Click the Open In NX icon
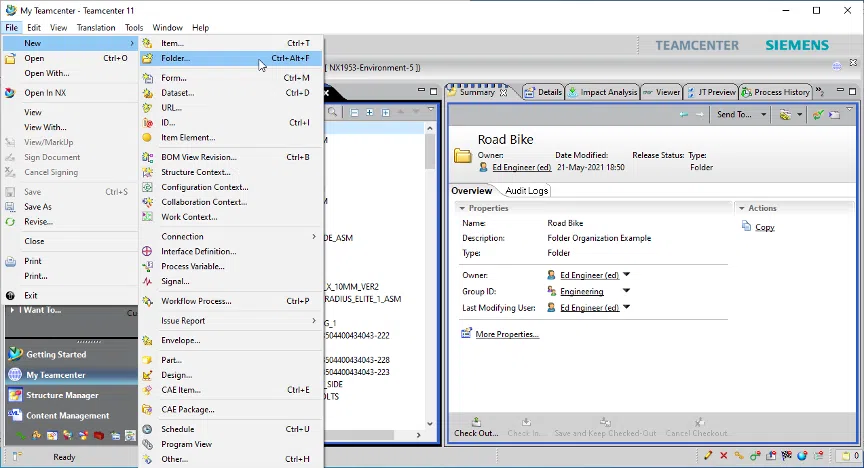864x468 pixels. pos(10,93)
